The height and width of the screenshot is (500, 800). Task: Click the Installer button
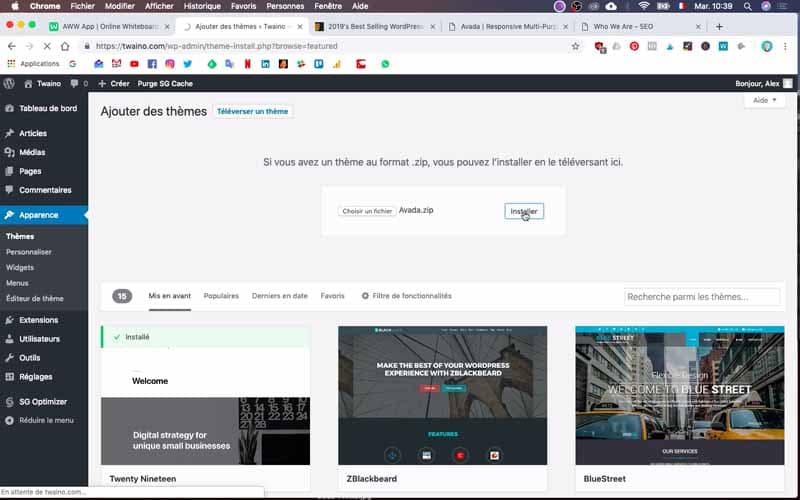[524, 211]
